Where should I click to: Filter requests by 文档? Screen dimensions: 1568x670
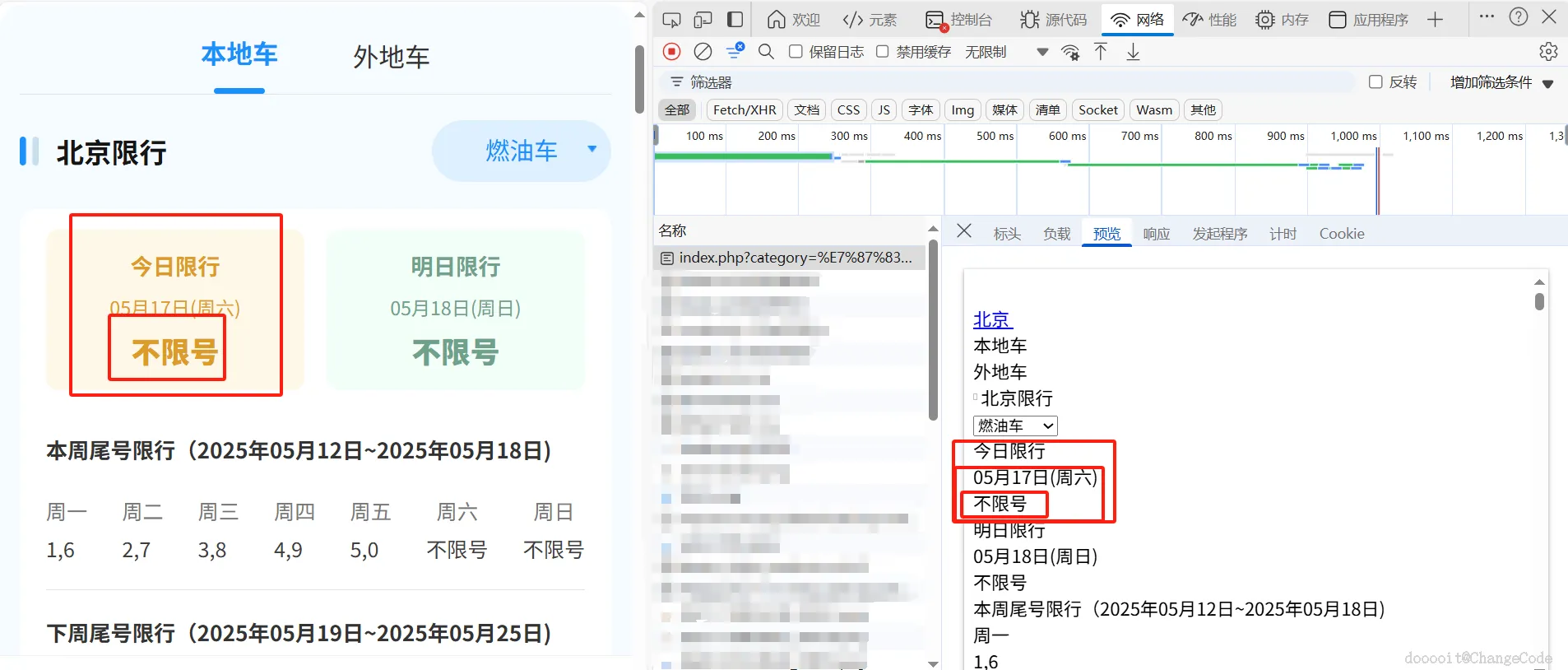point(806,109)
